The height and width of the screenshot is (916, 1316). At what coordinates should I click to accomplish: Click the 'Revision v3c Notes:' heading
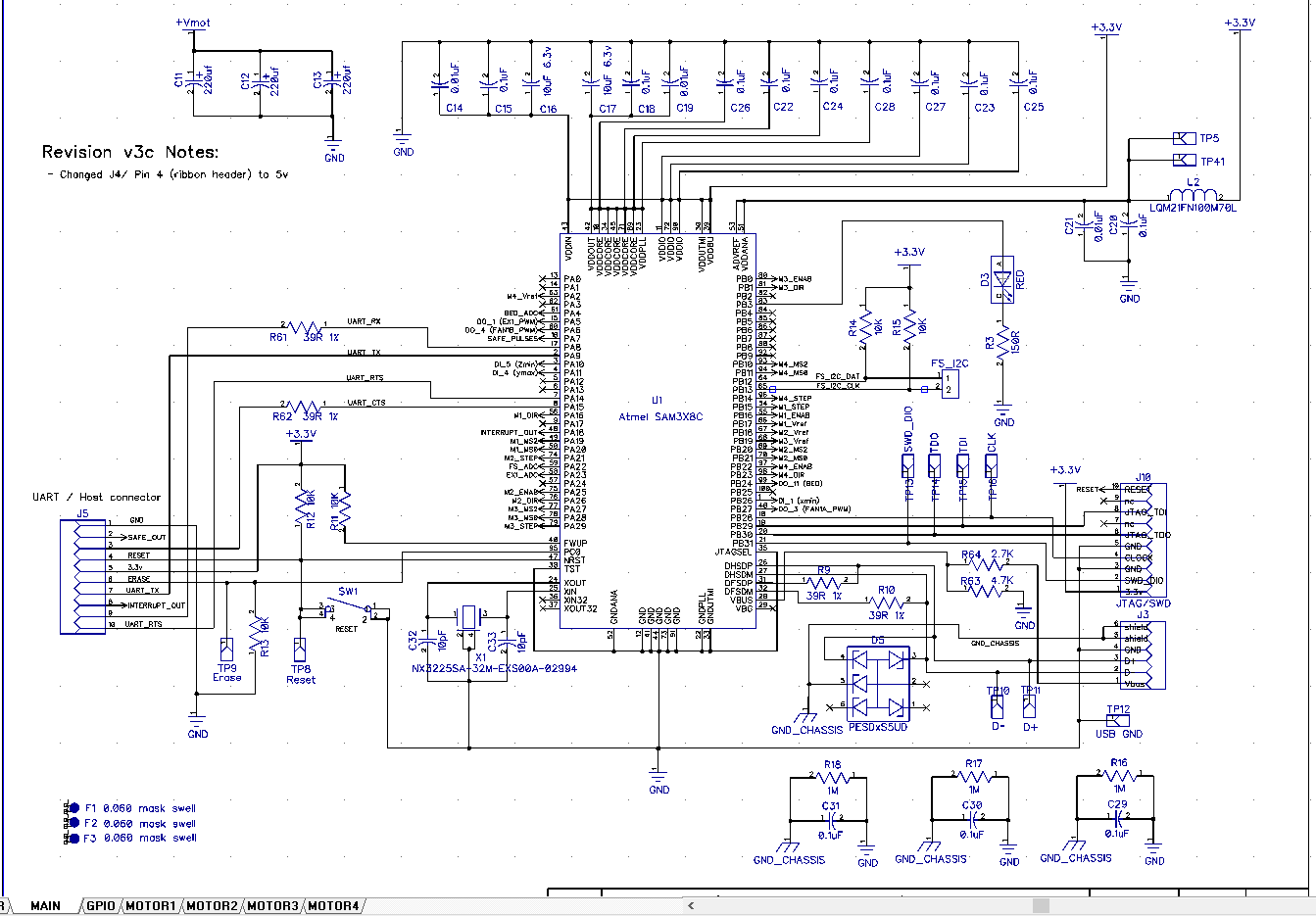point(129,152)
